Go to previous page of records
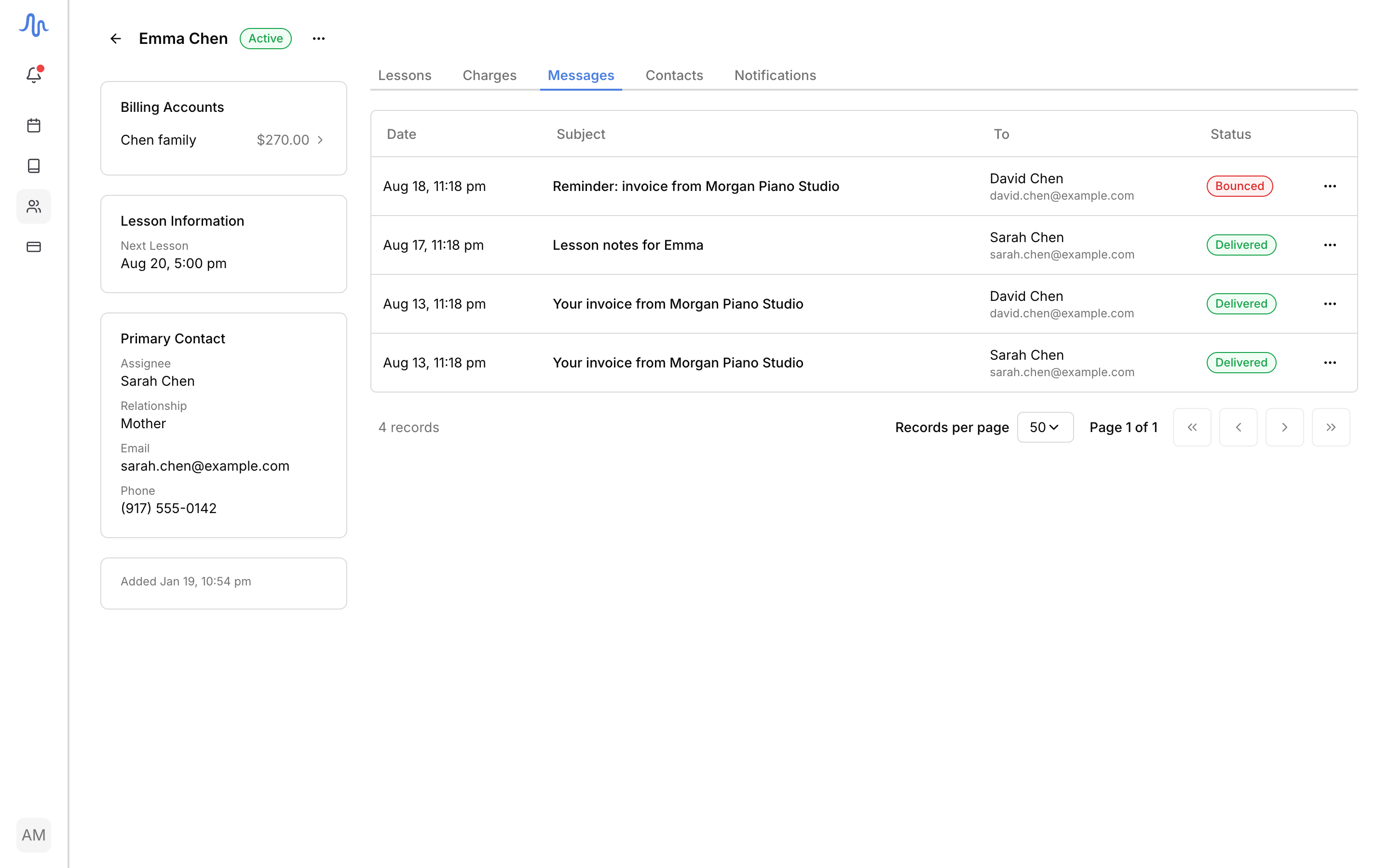Viewport: 1389px width, 868px height. (x=1238, y=427)
